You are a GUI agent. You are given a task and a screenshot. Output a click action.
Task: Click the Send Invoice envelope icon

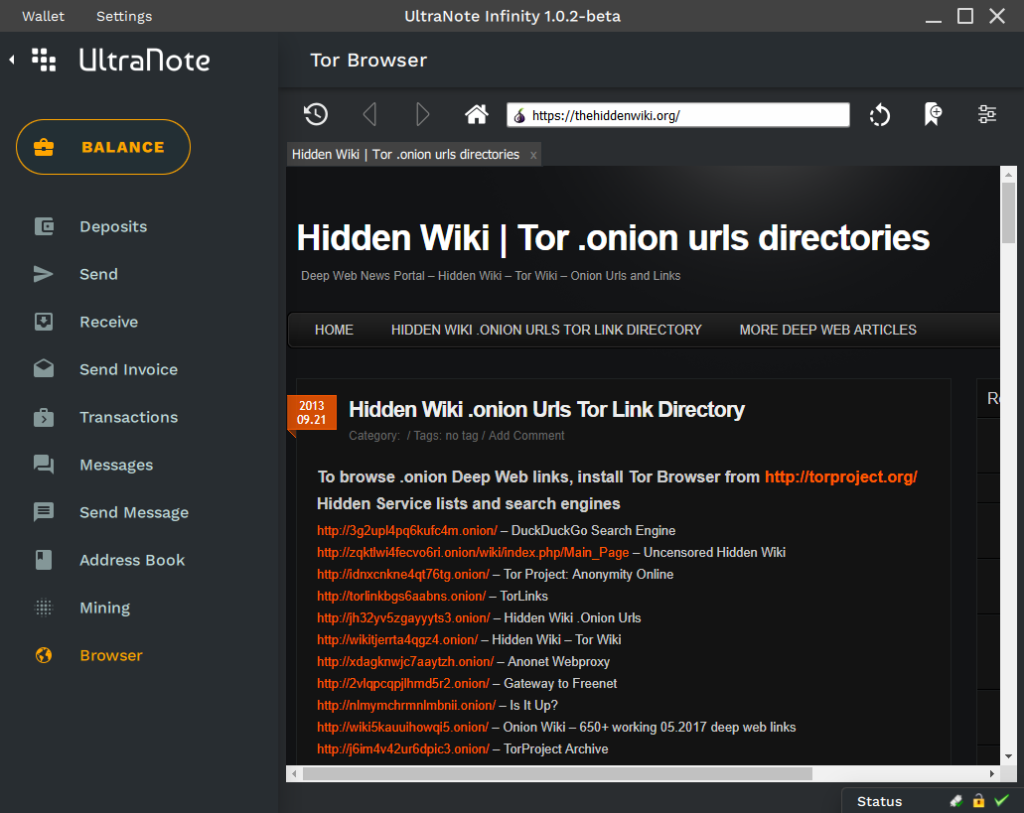44,369
